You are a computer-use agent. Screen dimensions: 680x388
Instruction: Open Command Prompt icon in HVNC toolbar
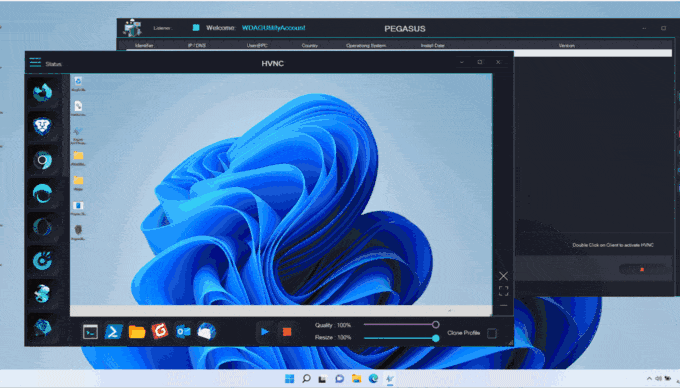[90, 332]
